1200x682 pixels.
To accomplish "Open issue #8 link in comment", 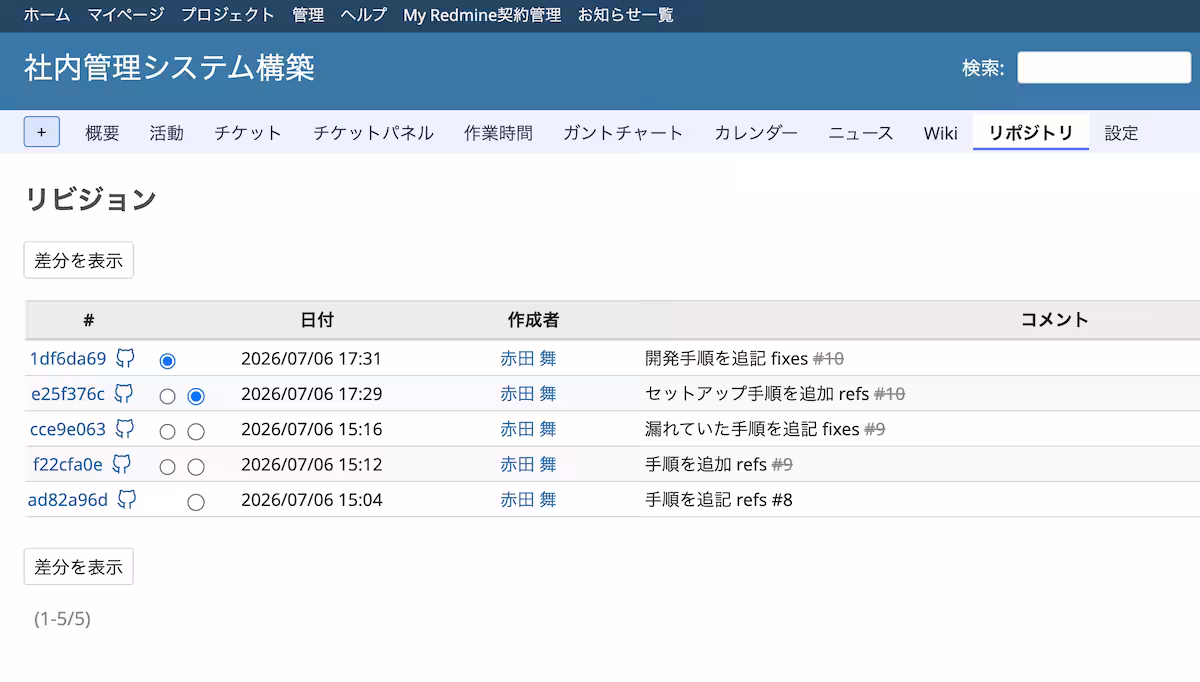I will click(x=782, y=499).
